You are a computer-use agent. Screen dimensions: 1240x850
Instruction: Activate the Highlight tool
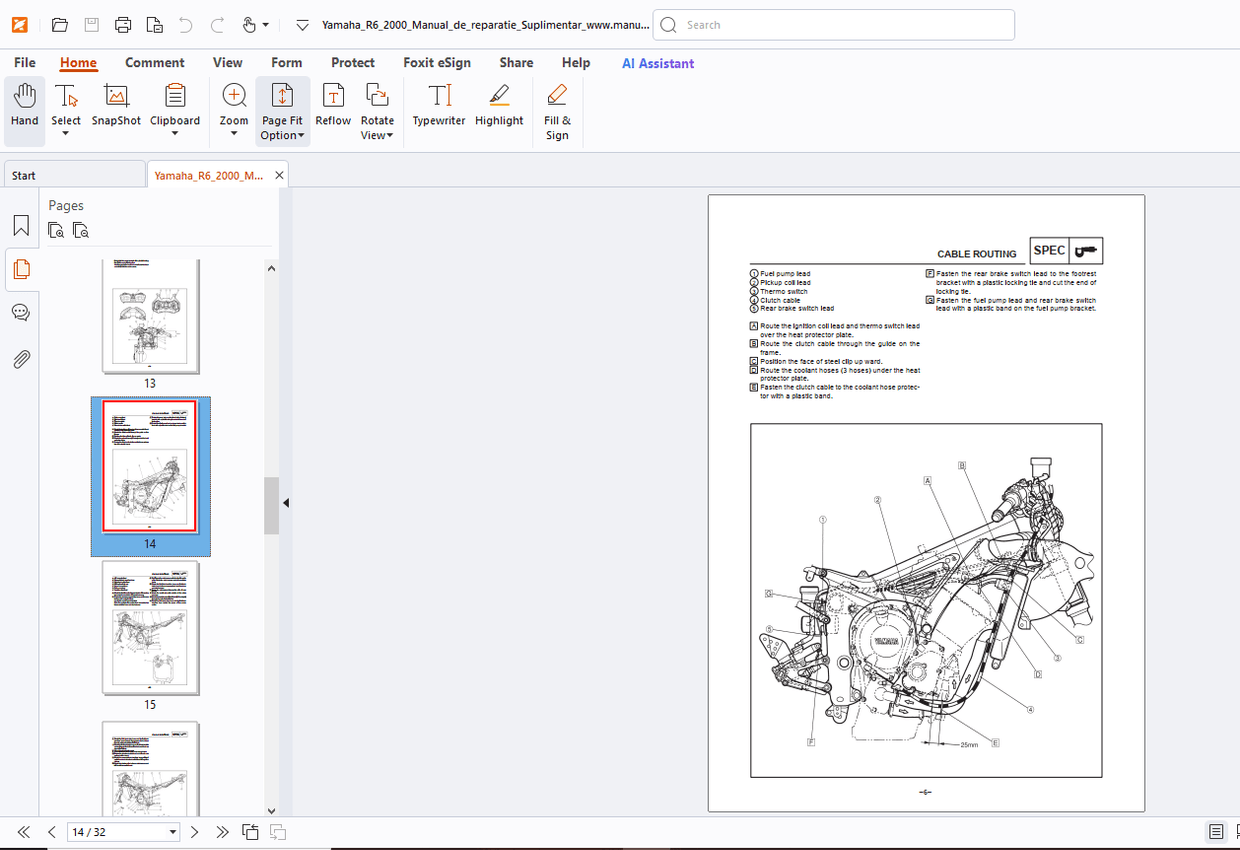click(x=499, y=105)
